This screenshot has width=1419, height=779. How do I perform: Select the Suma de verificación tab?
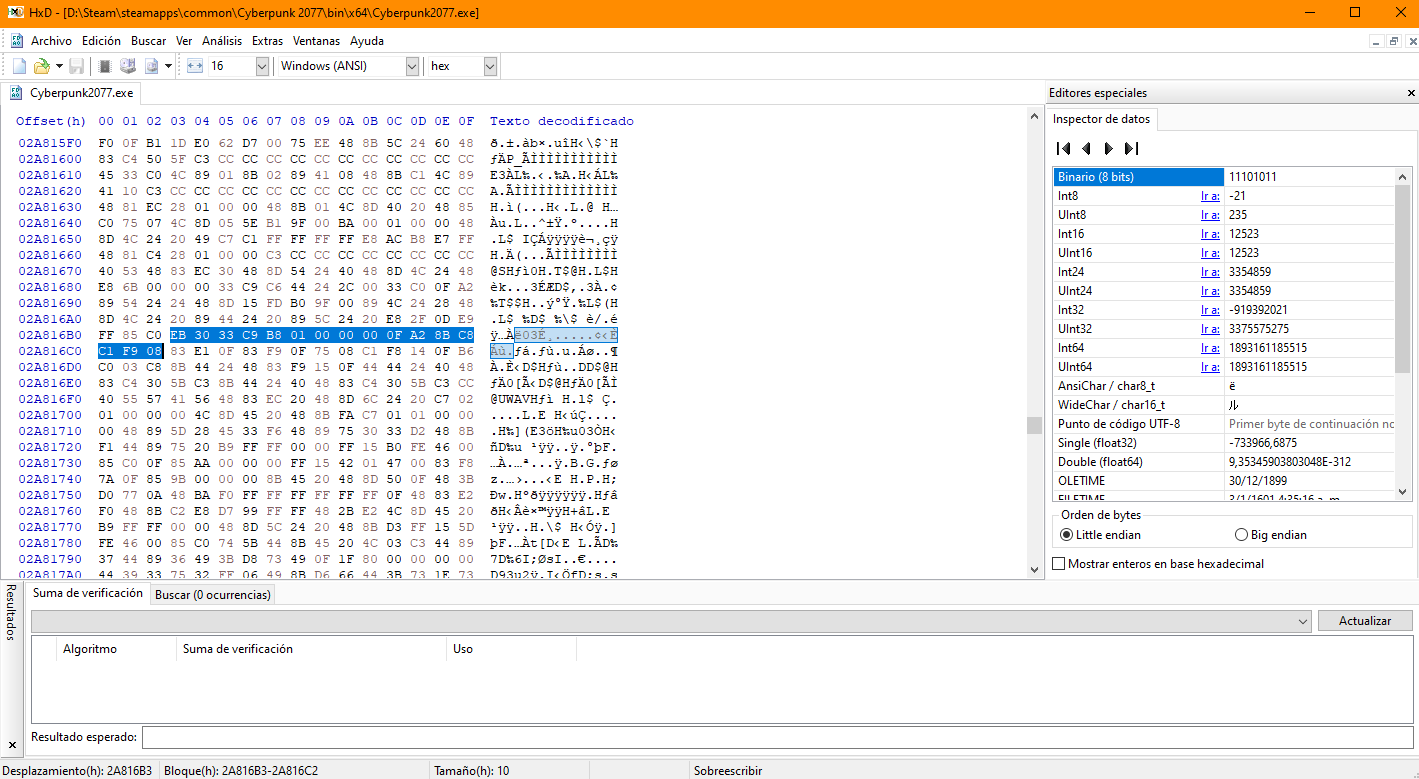click(x=88, y=593)
